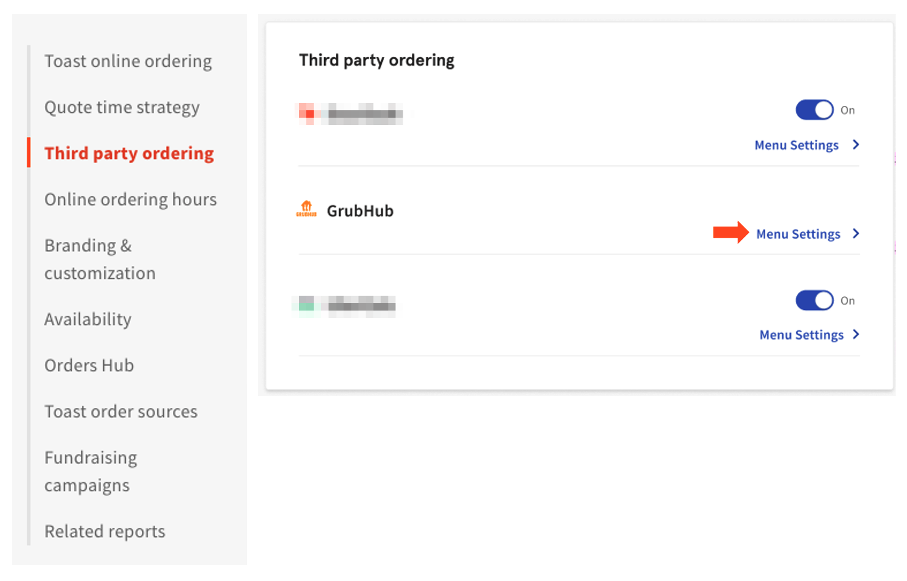Select Third party ordering in the sidebar
907x581 pixels.
pyautogui.click(x=128, y=153)
